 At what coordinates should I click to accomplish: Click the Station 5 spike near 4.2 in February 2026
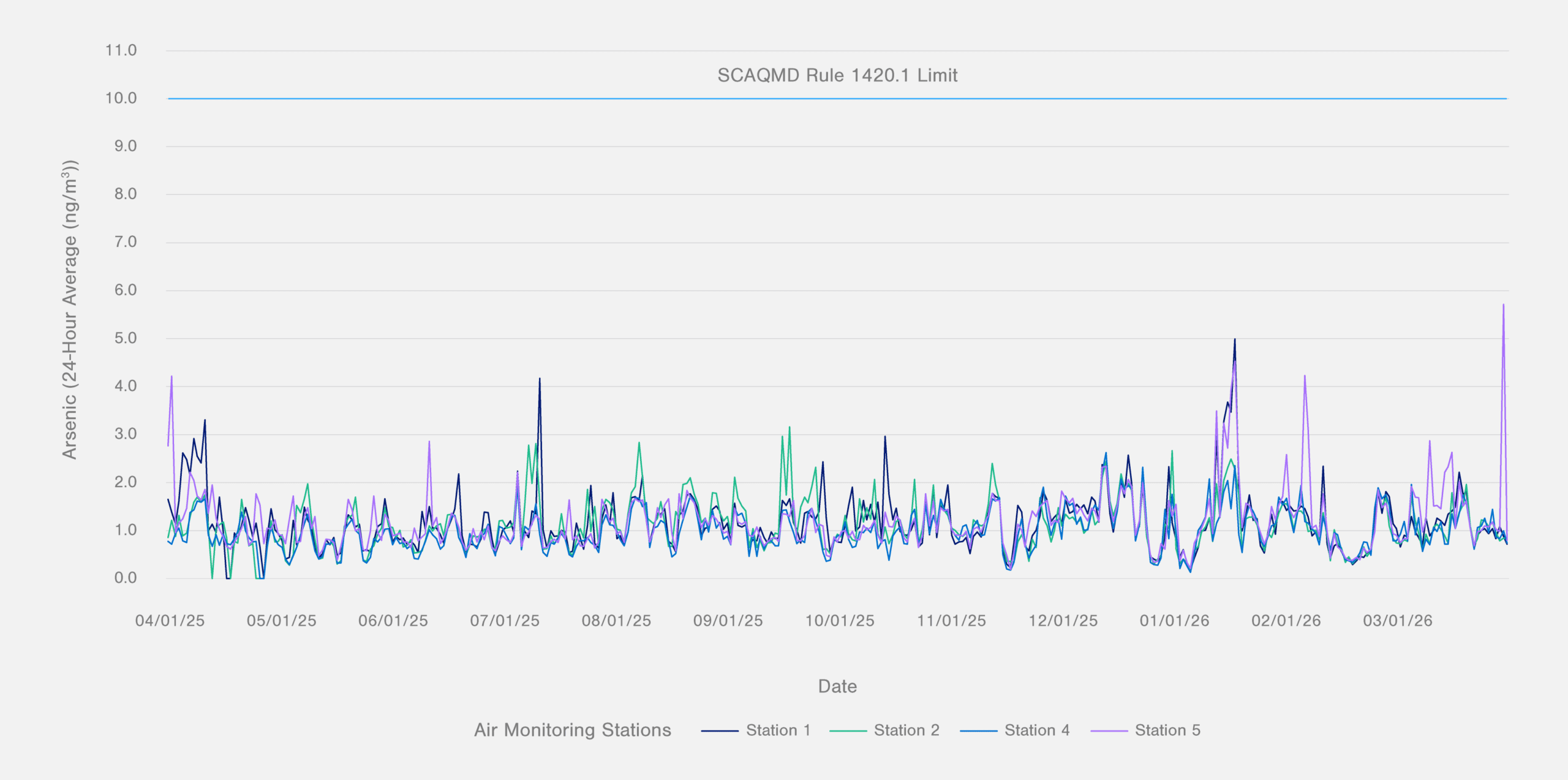click(x=1305, y=376)
